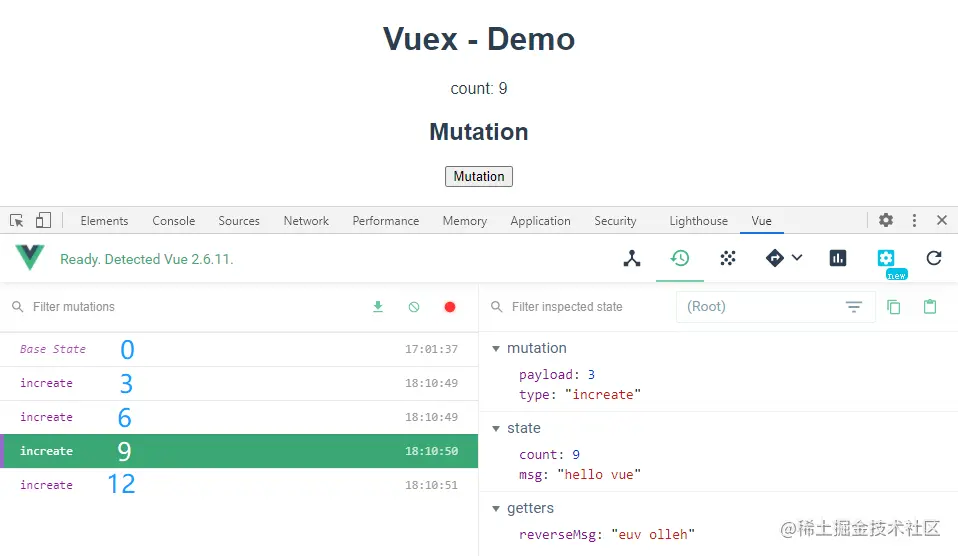Close the DevTools panel
The image size is (958, 556).
point(942,220)
